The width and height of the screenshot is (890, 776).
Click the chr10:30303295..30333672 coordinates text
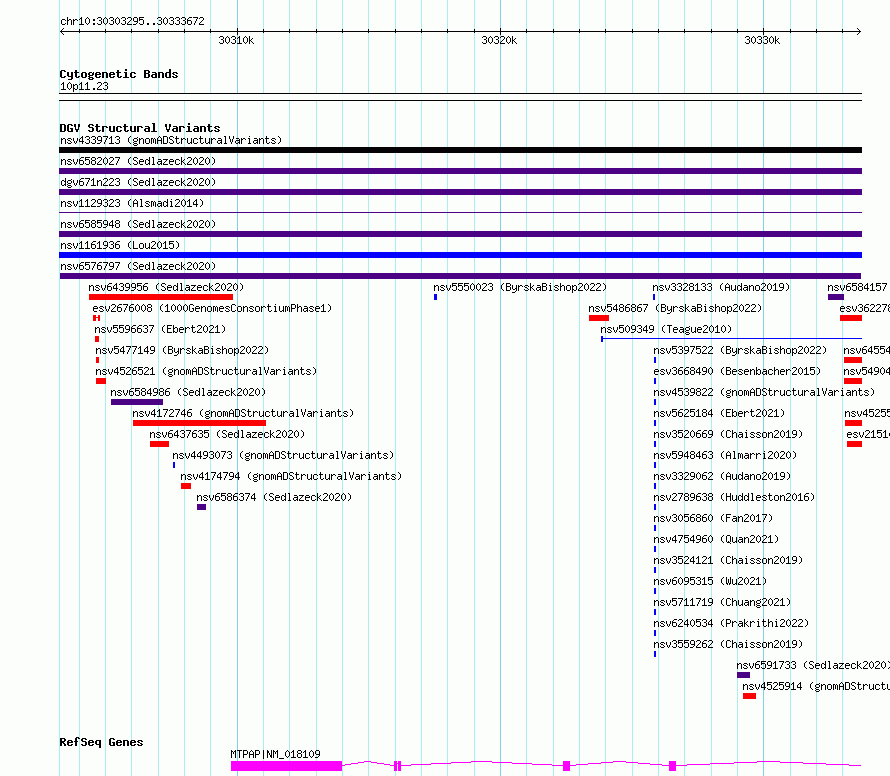(132, 21)
